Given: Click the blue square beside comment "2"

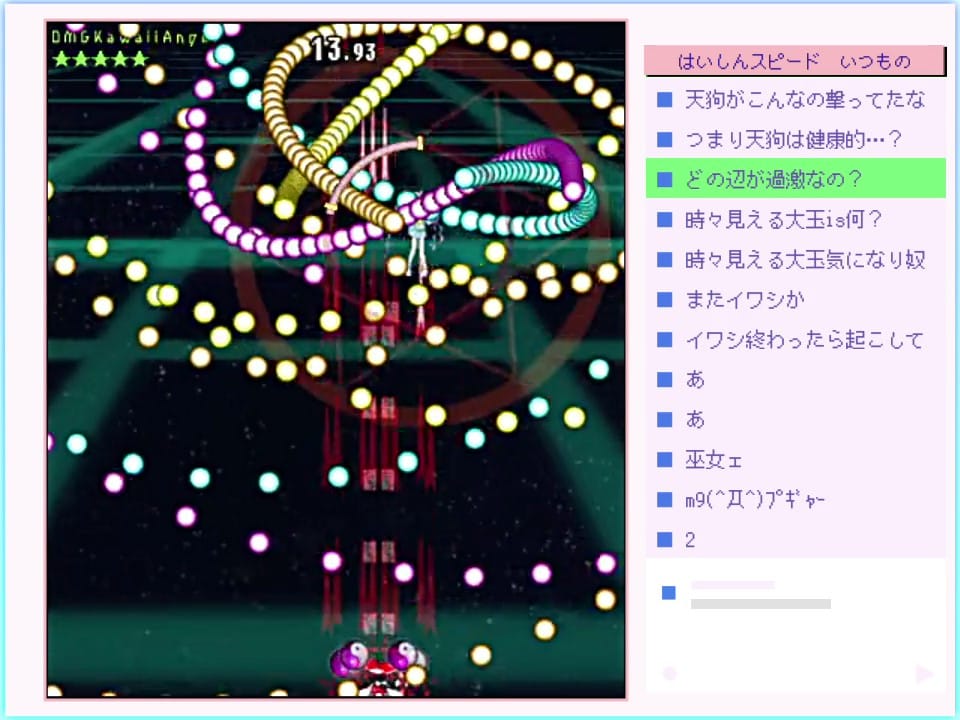Looking at the screenshot, I should point(664,540).
